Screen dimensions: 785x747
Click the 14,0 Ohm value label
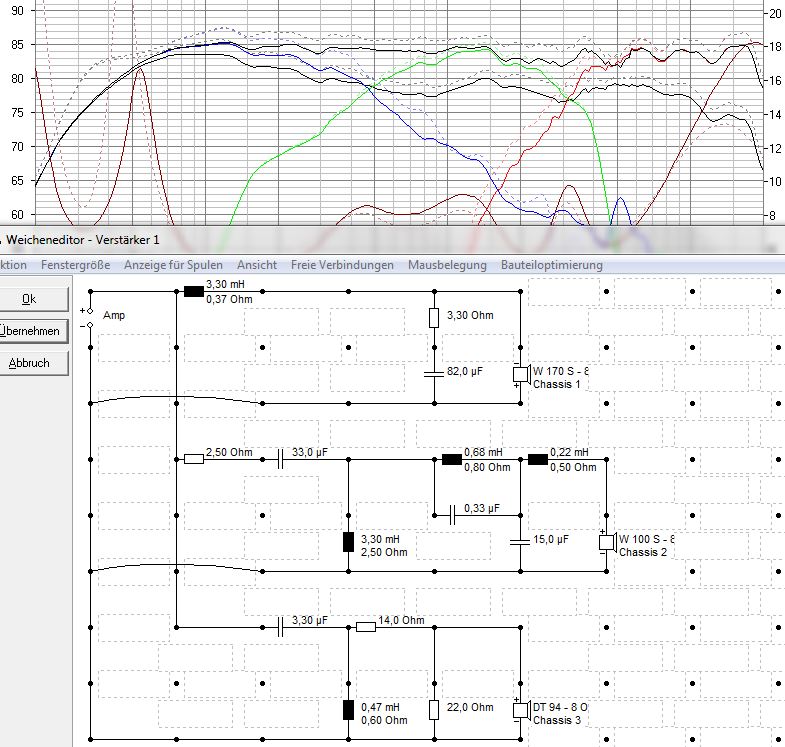click(x=401, y=620)
